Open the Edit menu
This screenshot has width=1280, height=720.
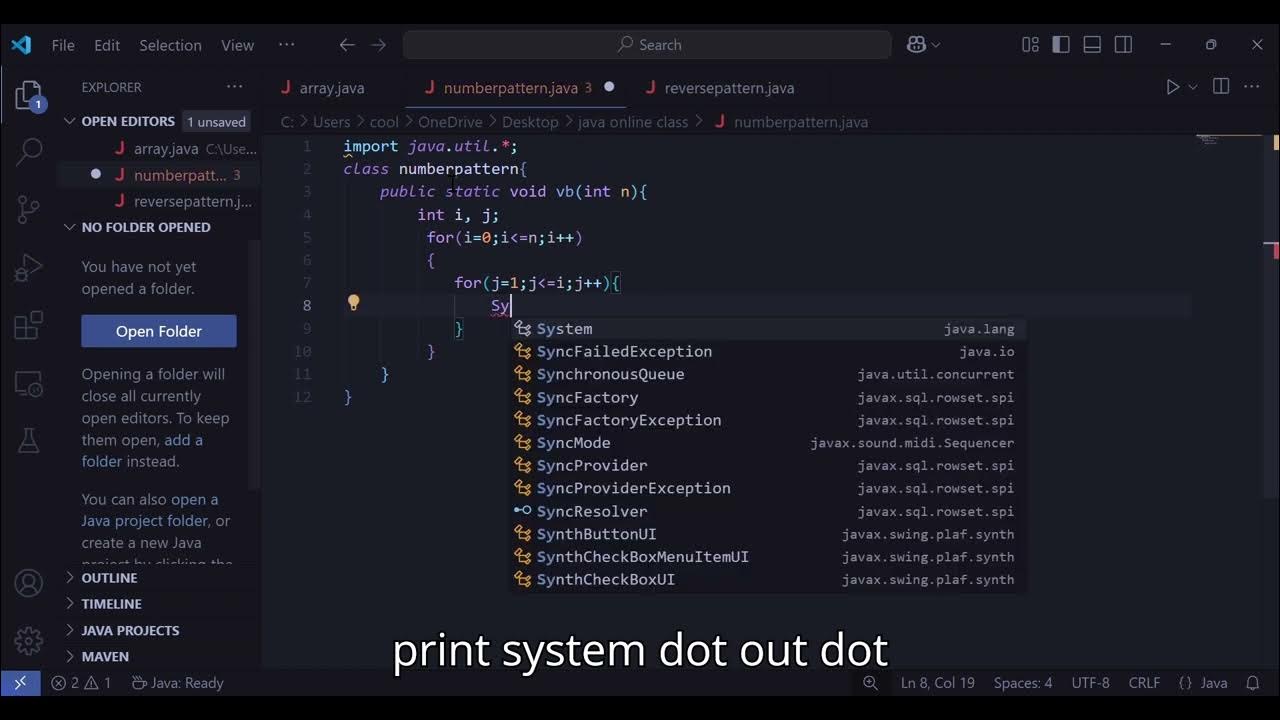coord(107,45)
